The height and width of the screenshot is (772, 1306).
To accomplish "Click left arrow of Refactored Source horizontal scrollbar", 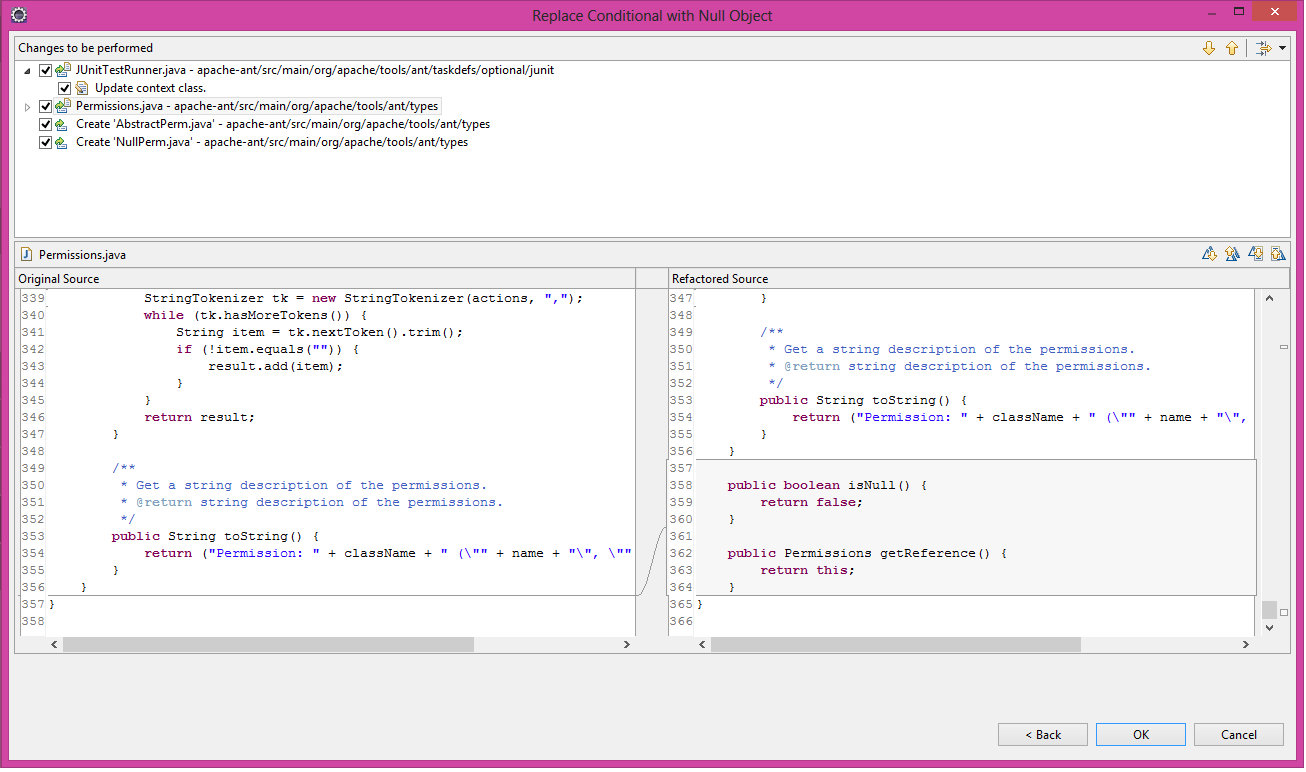I will 702,645.
